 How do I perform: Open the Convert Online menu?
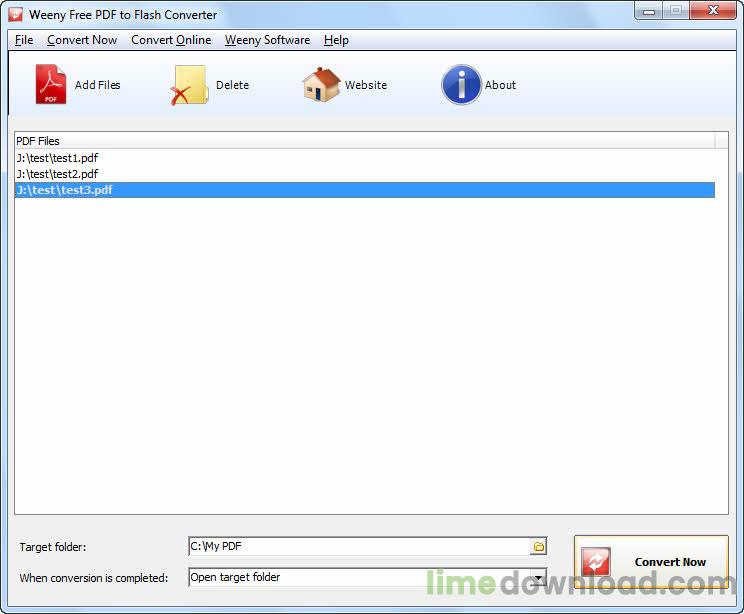pos(171,40)
